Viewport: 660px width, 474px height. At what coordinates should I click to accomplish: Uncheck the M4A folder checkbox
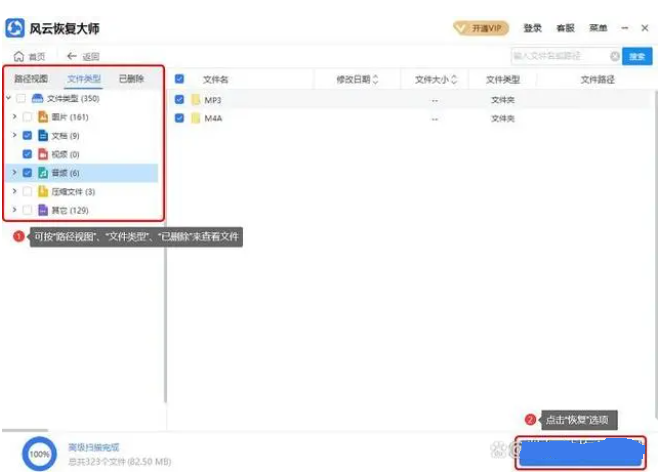click(x=179, y=118)
